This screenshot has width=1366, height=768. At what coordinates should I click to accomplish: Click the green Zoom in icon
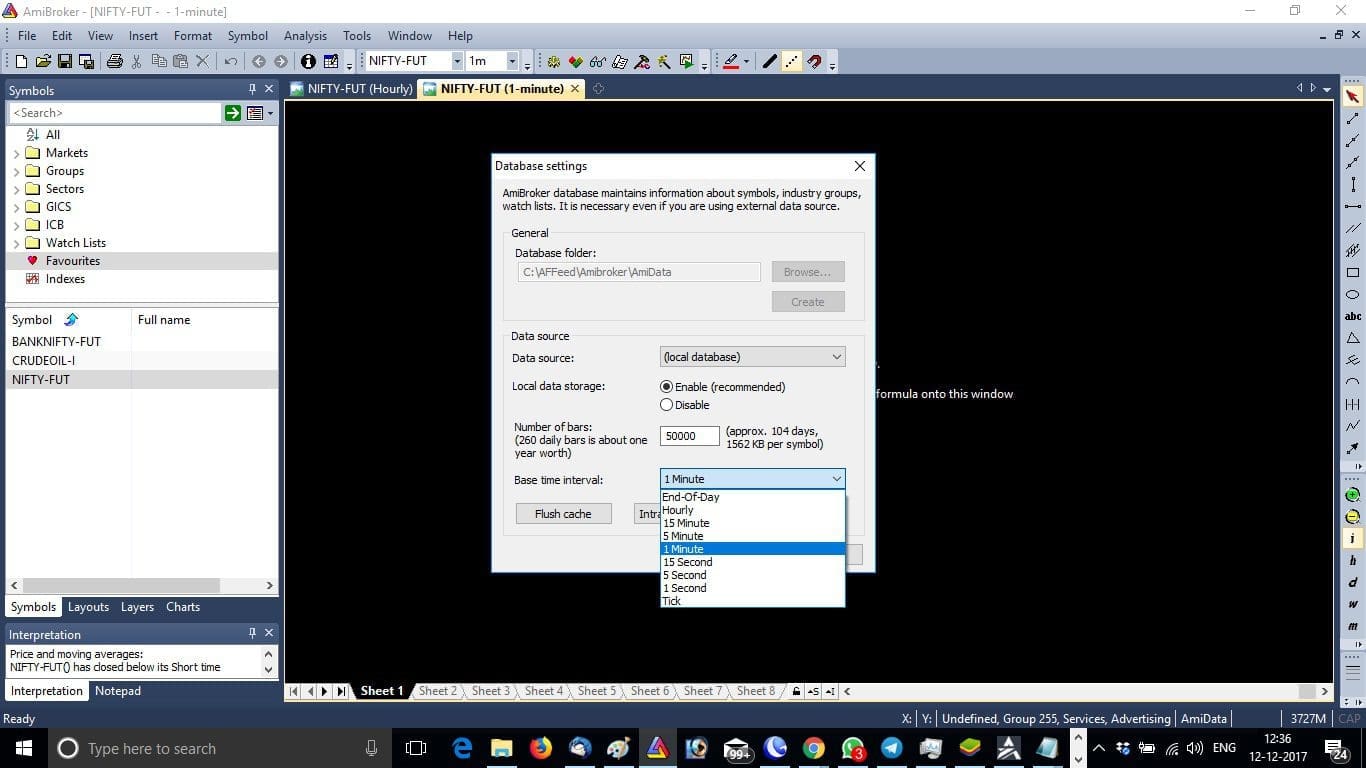[x=1353, y=495]
